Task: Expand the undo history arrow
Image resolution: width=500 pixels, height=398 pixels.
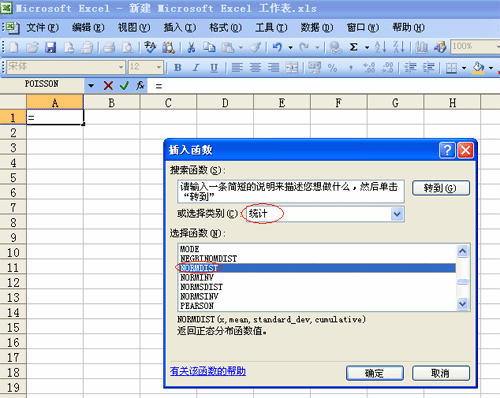Action: tap(290, 48)
